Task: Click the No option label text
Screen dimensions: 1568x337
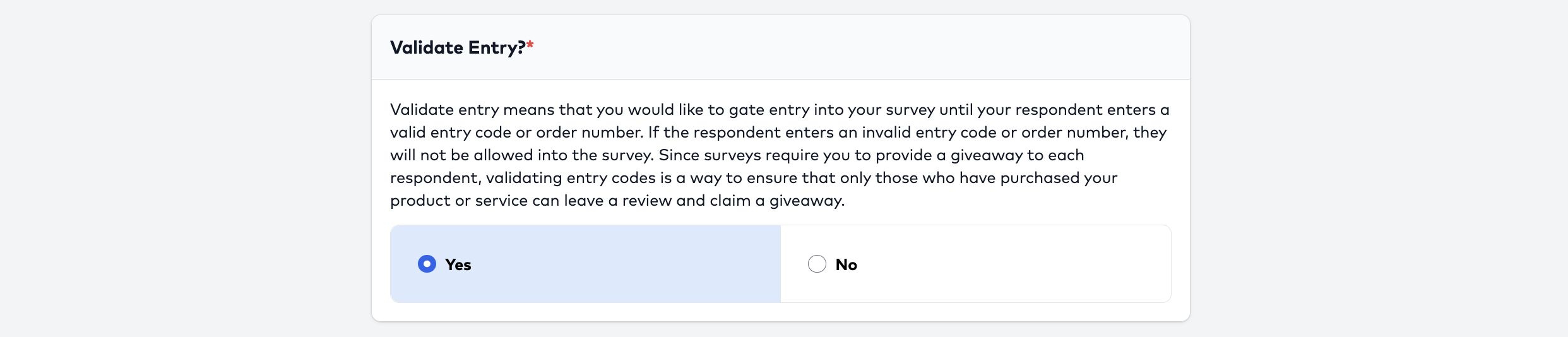Action: [846, 265]
